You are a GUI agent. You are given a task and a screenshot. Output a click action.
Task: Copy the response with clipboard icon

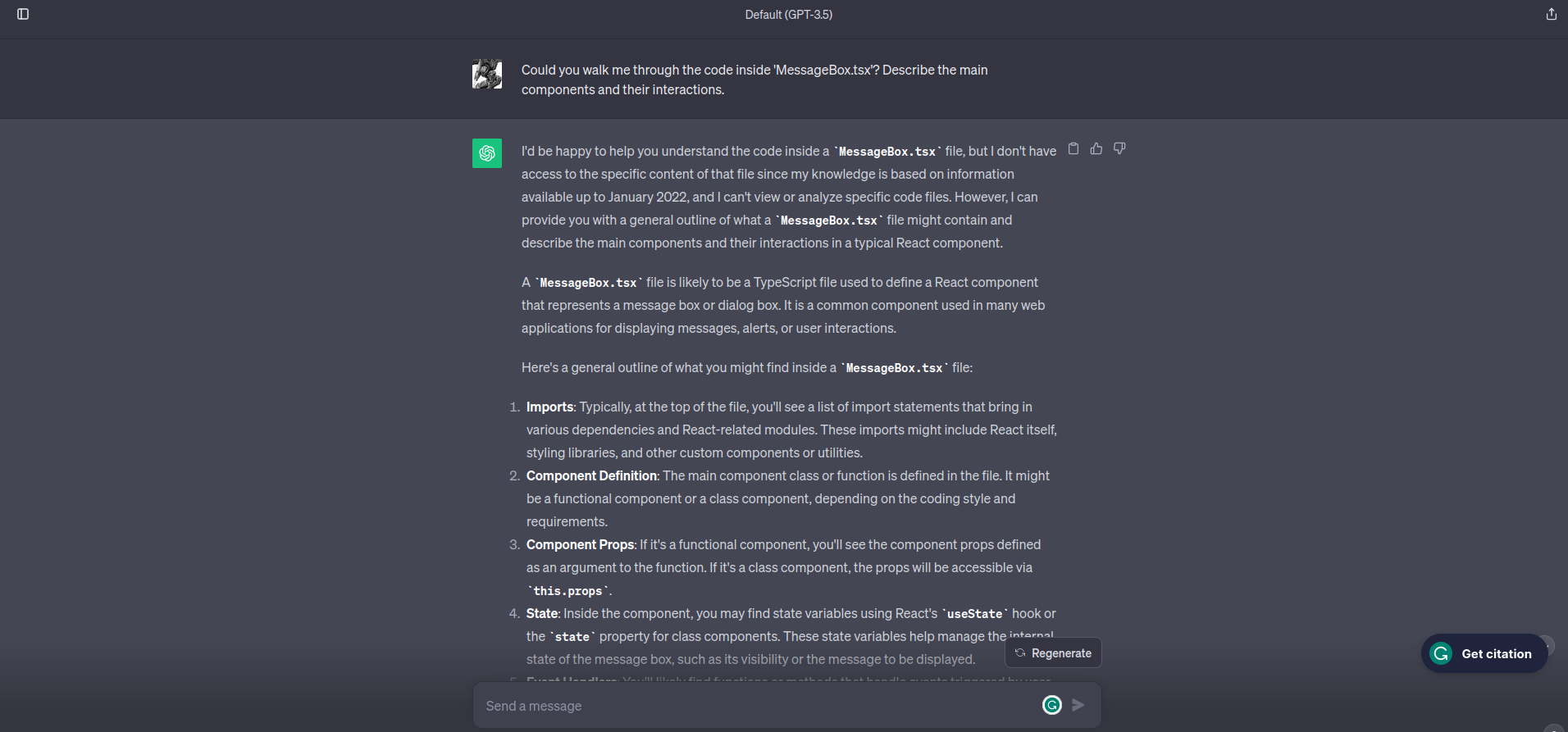(x=1073, y=148)
